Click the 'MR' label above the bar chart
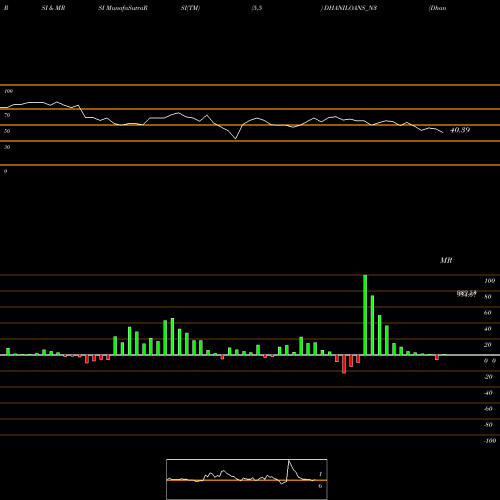Viewport: 500px width, 500px height. pos(446,260)
